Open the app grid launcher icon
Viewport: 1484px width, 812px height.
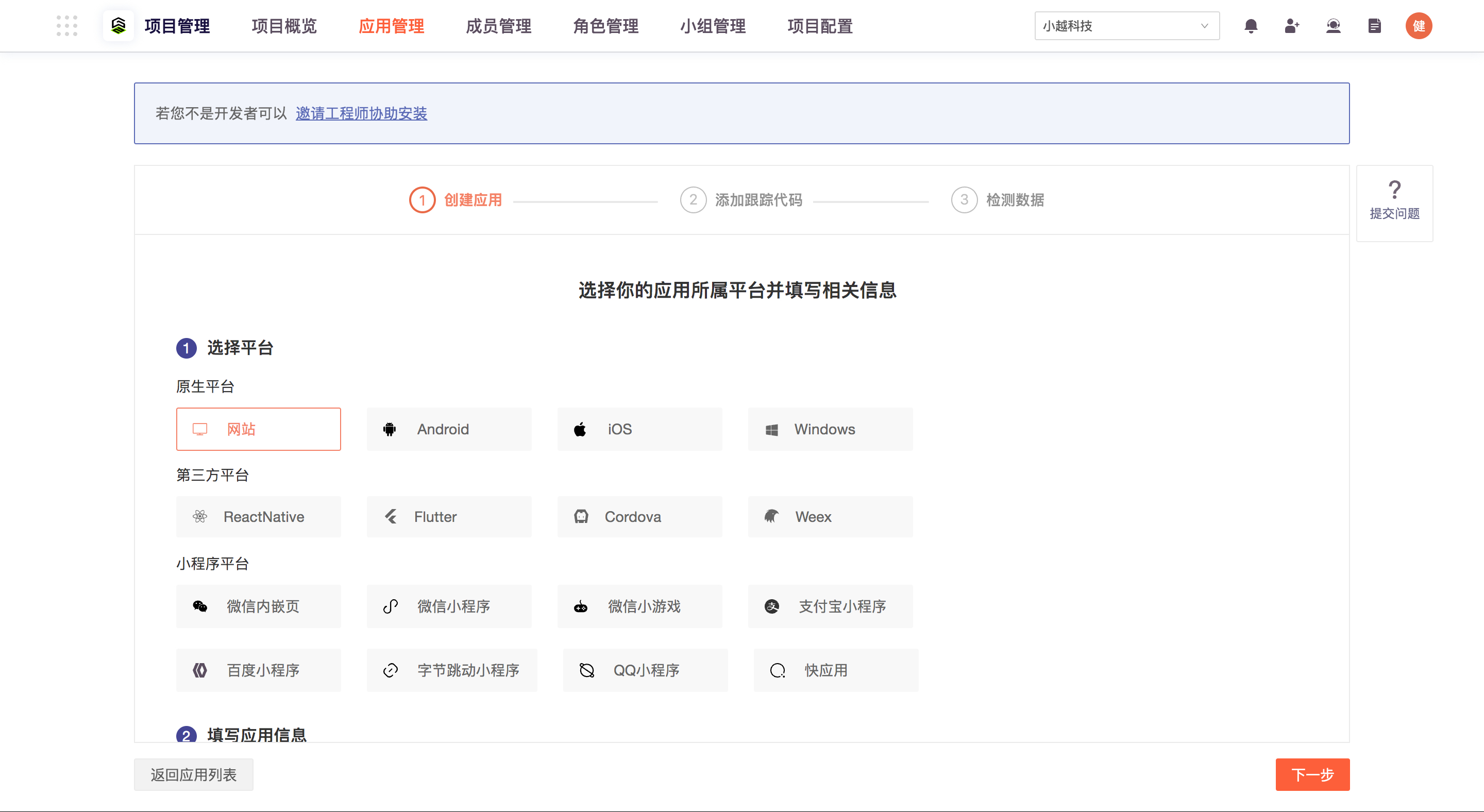click(67, 26)
